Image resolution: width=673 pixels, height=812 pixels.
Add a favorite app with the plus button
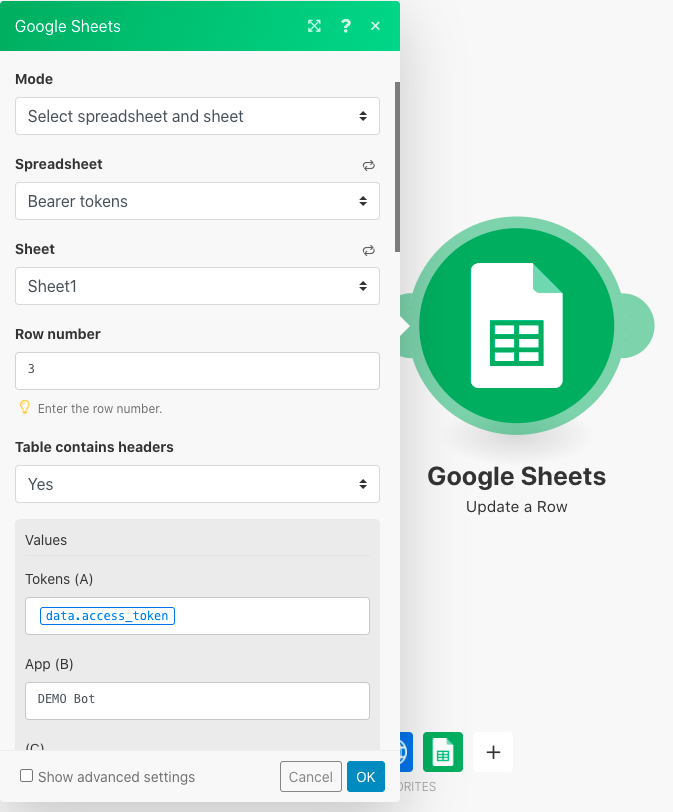[x=493, y=752]
